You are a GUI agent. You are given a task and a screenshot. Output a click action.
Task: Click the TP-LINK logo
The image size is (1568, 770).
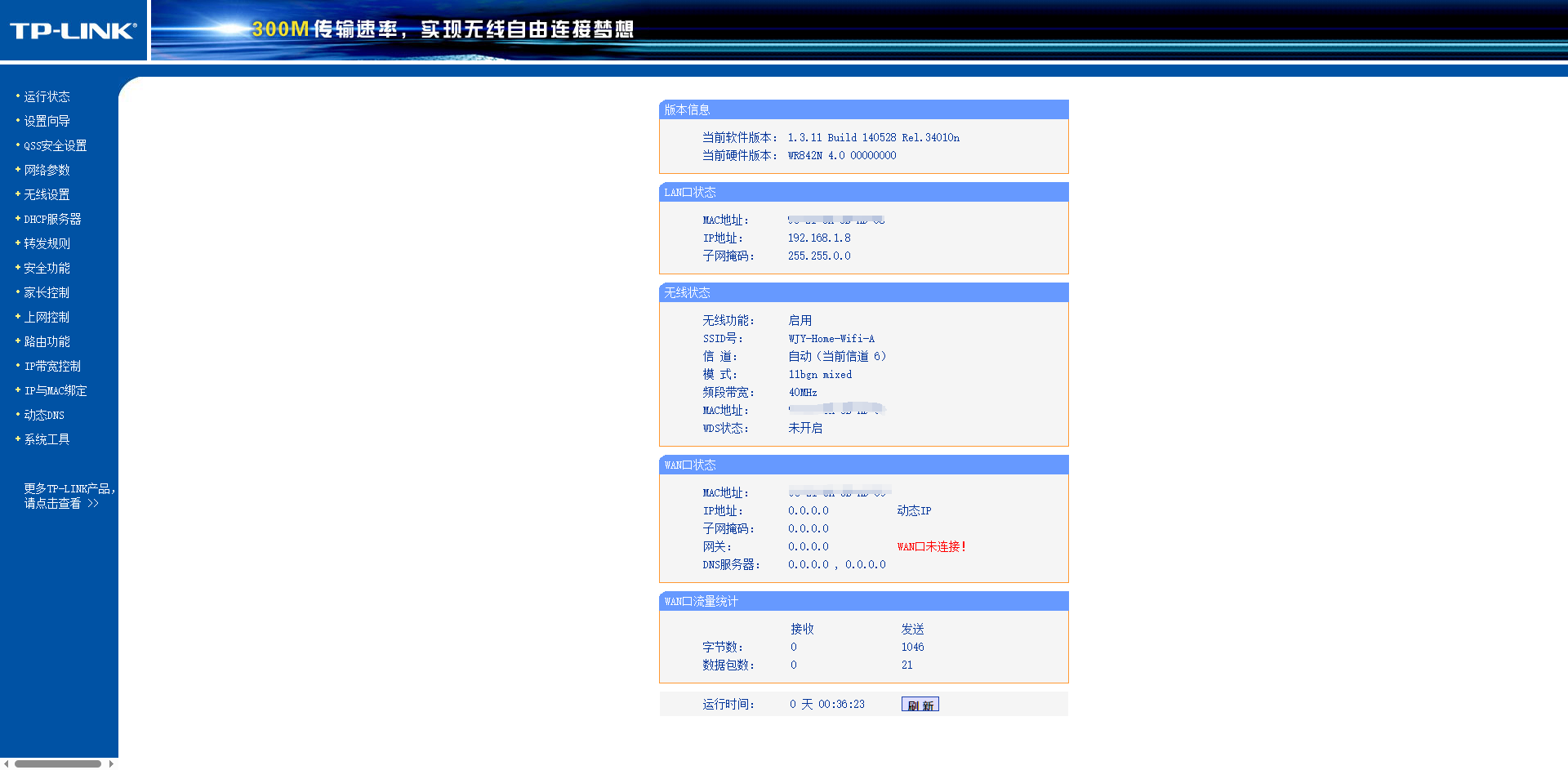pos(73,31)
